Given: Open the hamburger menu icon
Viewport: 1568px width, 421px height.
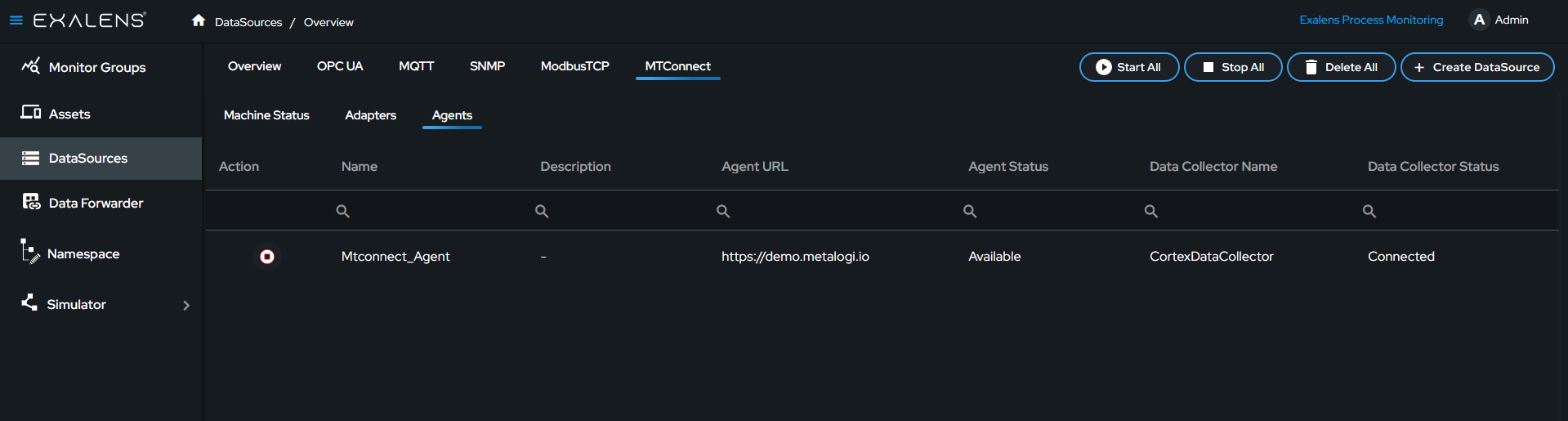Looking at the screenshot, I should (16, 20).
